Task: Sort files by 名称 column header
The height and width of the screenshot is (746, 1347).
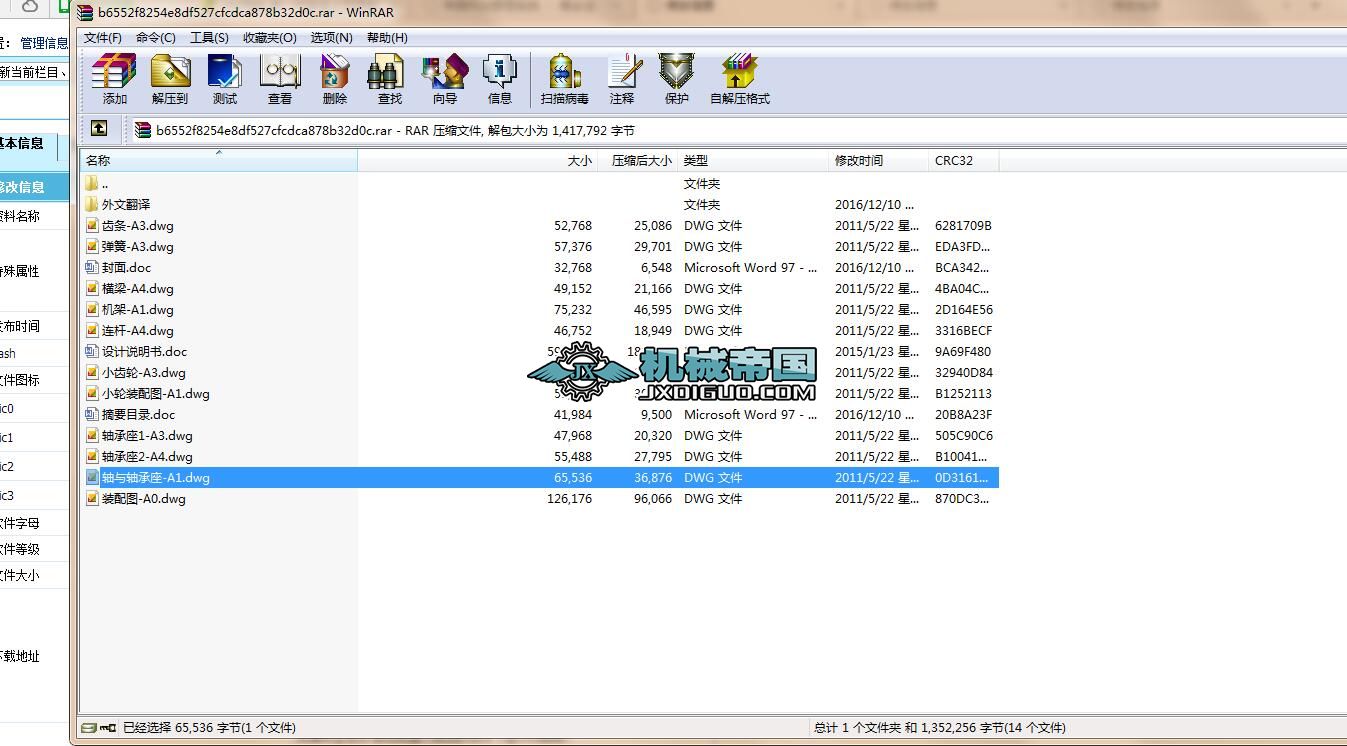Action: click(x=219, y=160)
